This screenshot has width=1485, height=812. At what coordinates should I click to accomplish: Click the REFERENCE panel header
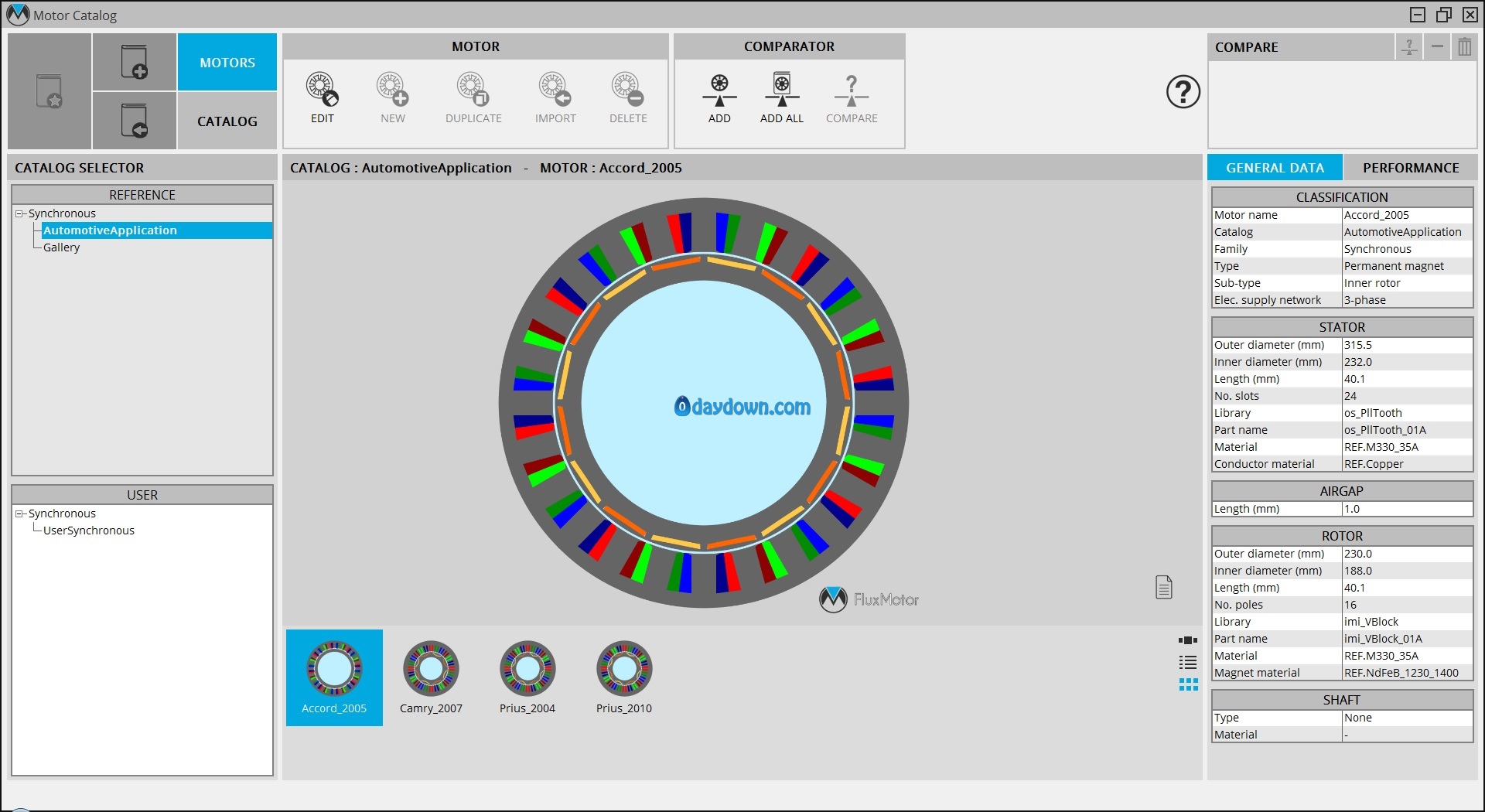[x=142, y=195]
